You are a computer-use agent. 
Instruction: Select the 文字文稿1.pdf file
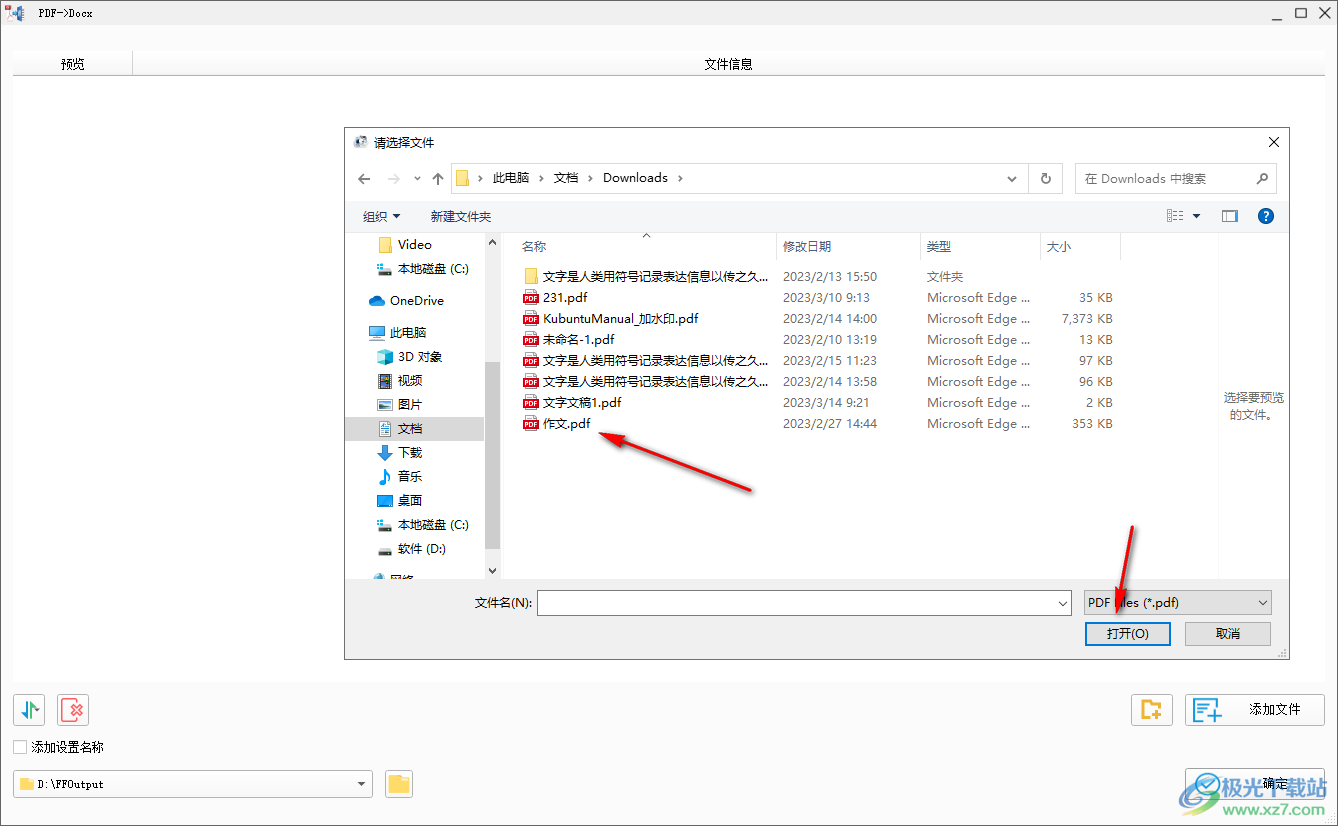572,402
